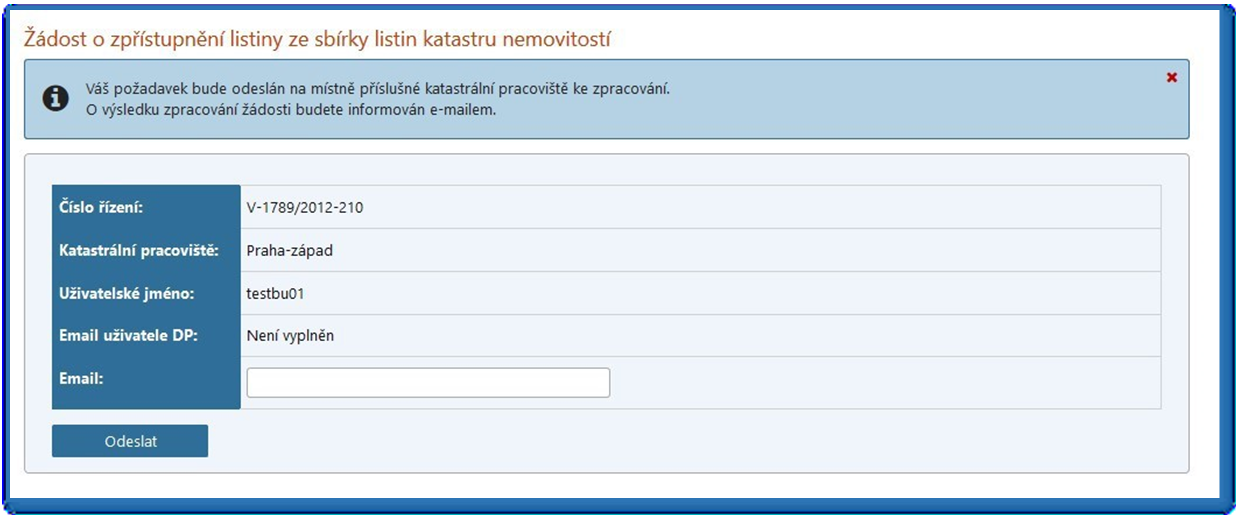This screenshot has width=1236, height=515.
Task: Select the 'Email:' label cell
Action: pyautogui.click(x=145, y=382)
